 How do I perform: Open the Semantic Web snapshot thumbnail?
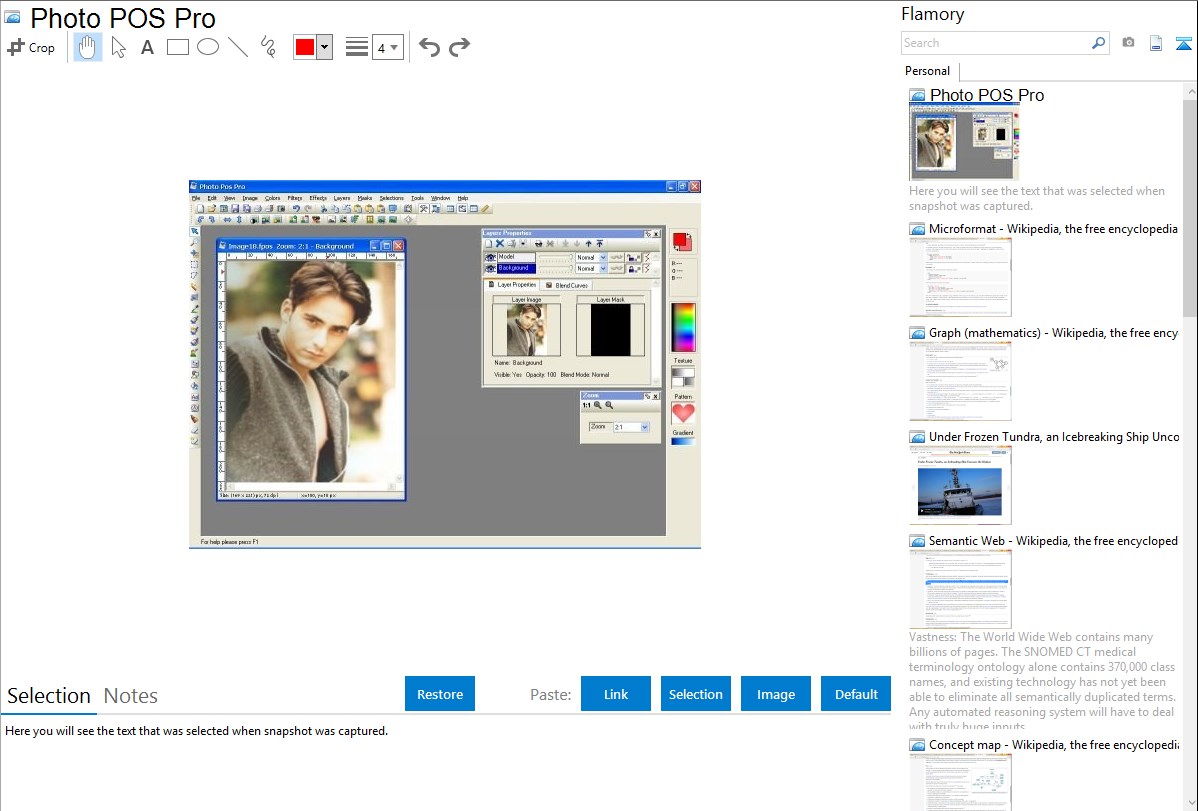[x=960, y=589]
